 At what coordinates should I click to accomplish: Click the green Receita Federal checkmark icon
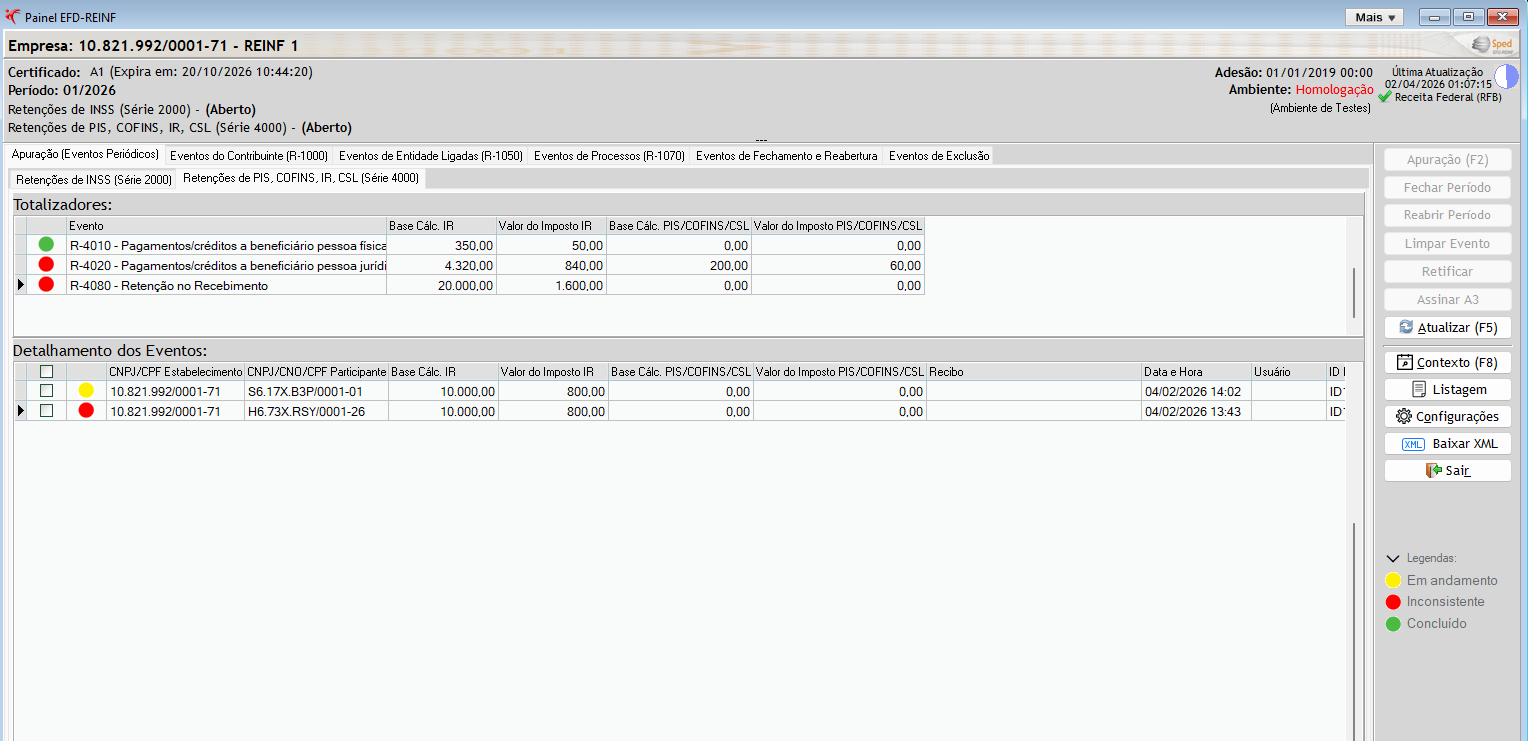pyautogui.click(x=1385, y=97)
